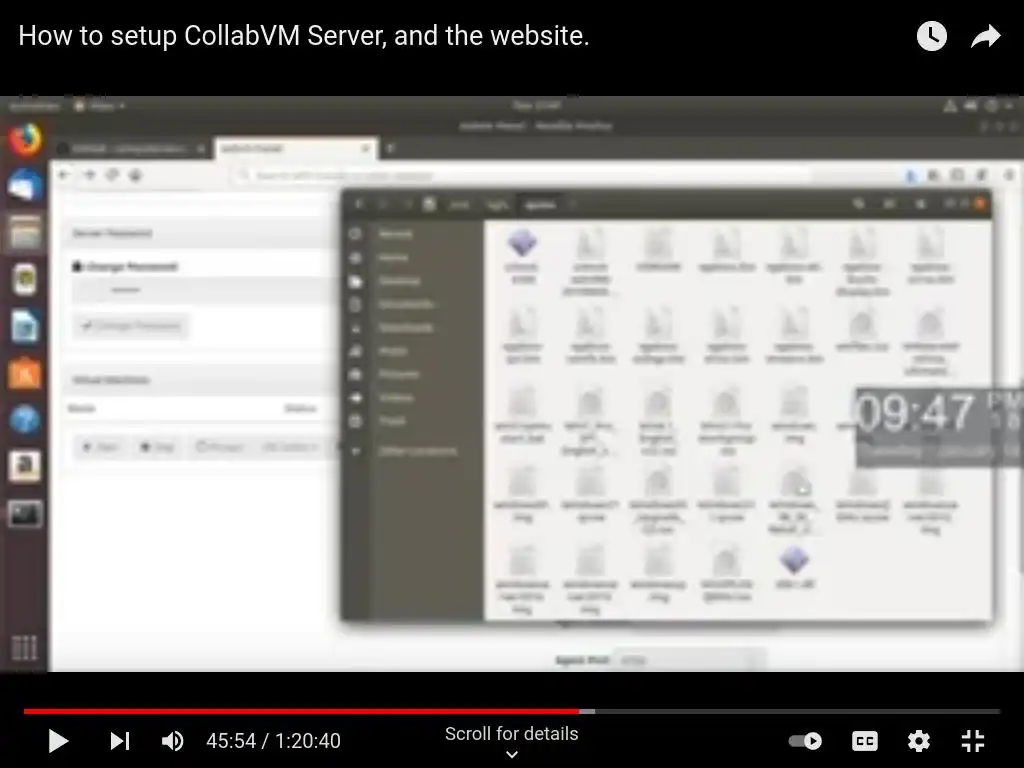Show Applications grid in the dock
Viewport: 1024px width, 768px height.
coord(25,647)
